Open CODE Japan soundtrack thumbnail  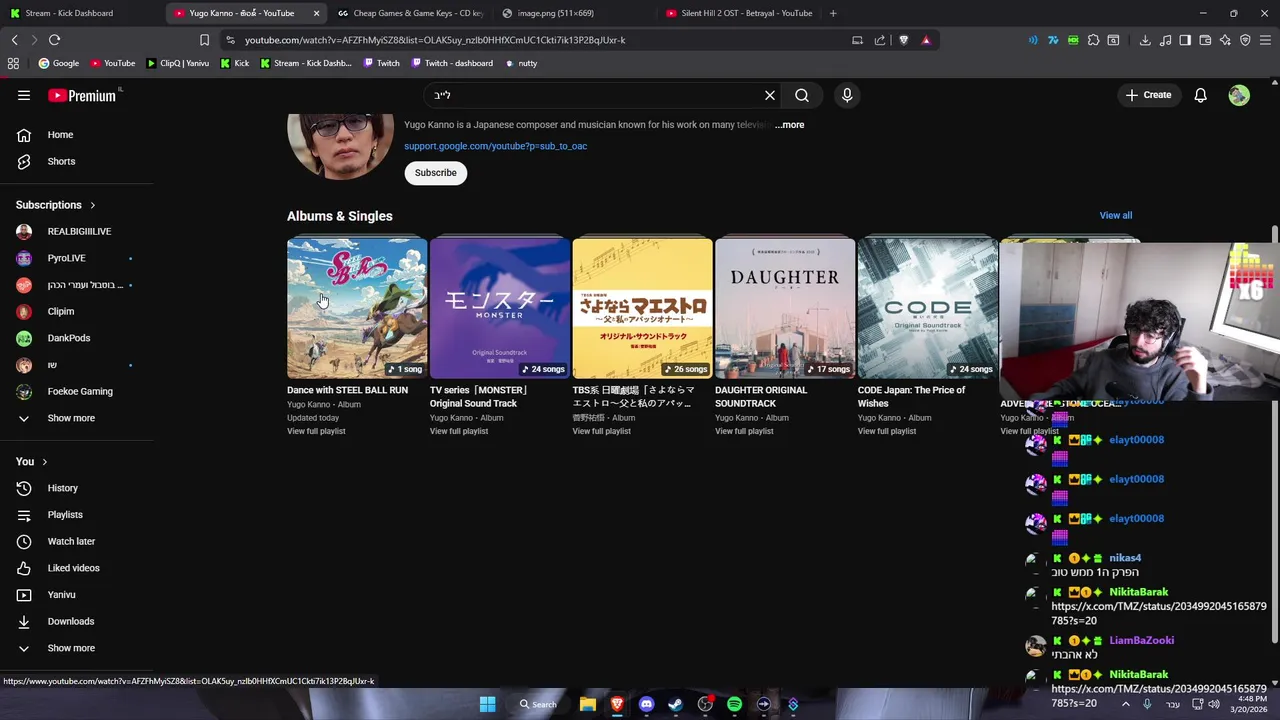tap(928, 308)
